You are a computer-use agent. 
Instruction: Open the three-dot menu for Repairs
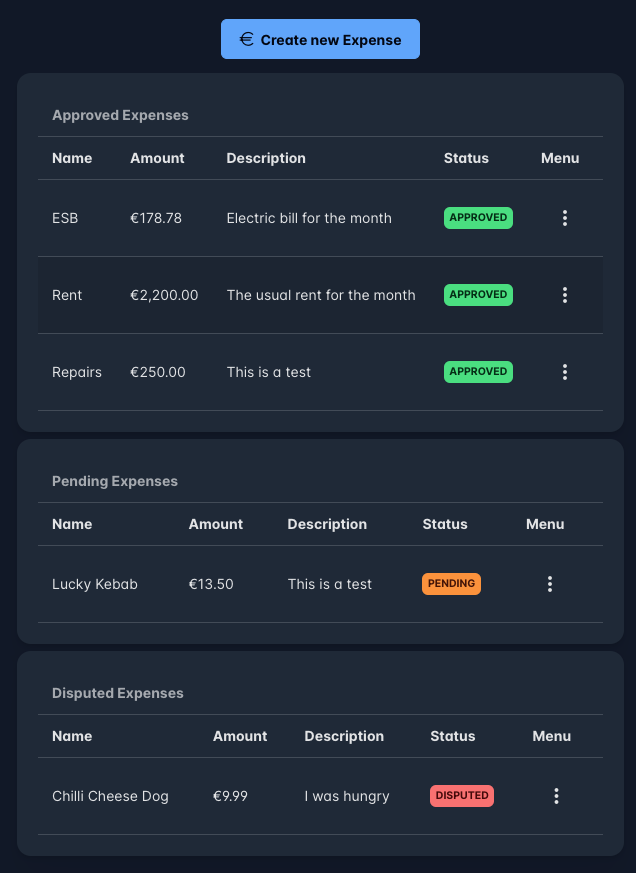565,372
